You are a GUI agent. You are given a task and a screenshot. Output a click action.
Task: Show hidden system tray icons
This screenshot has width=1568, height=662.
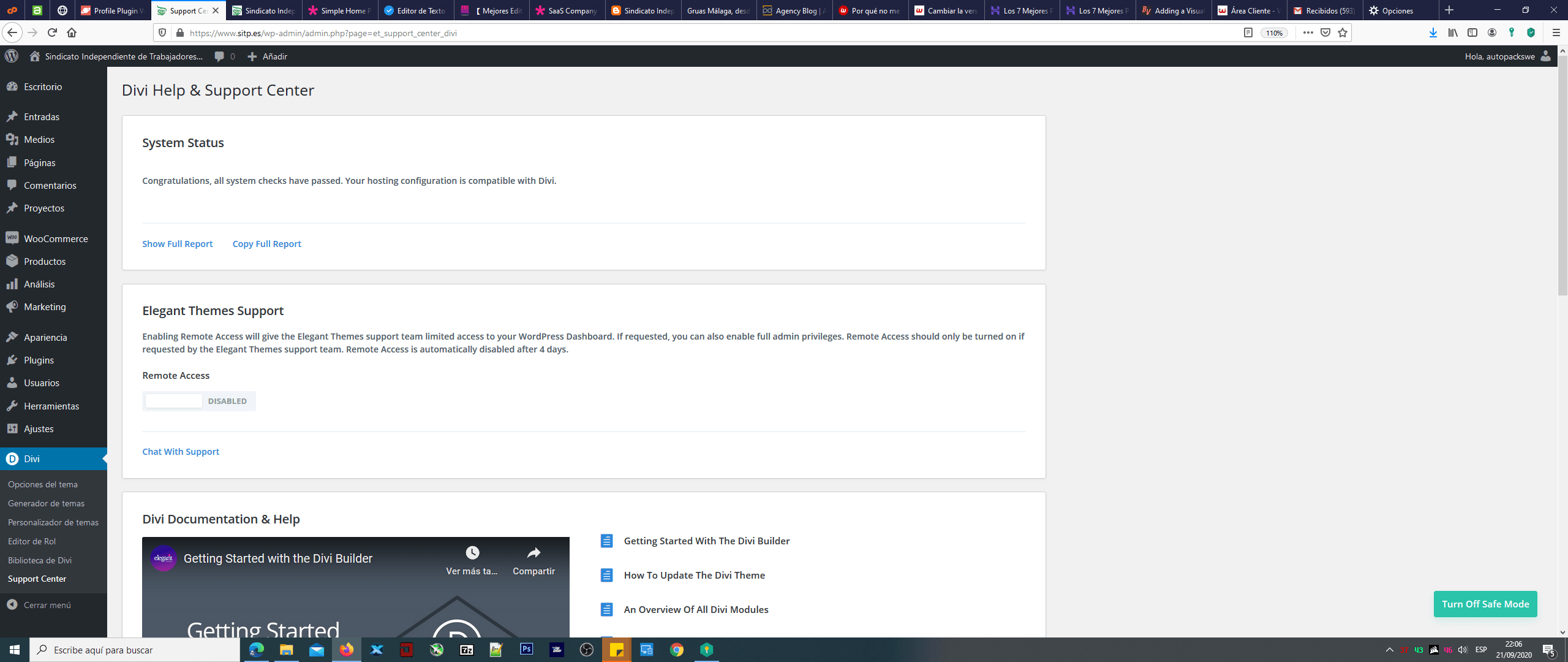(1390, 650)
